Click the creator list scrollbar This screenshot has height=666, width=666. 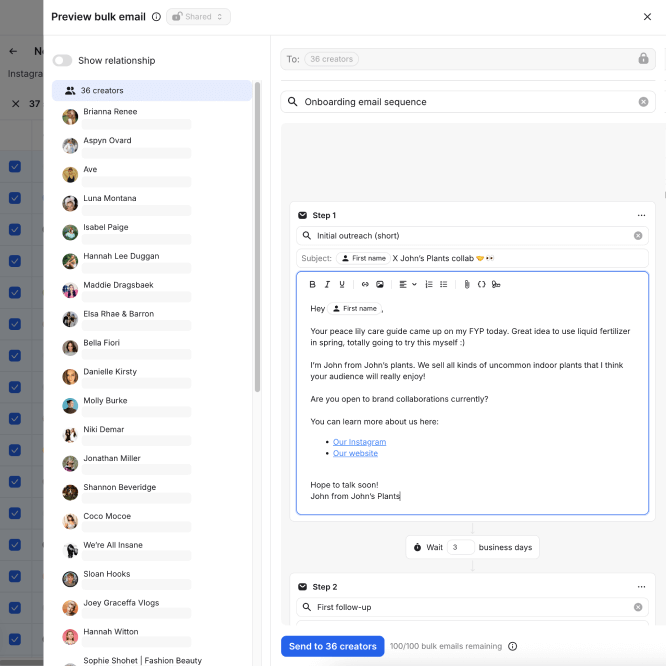257,237
